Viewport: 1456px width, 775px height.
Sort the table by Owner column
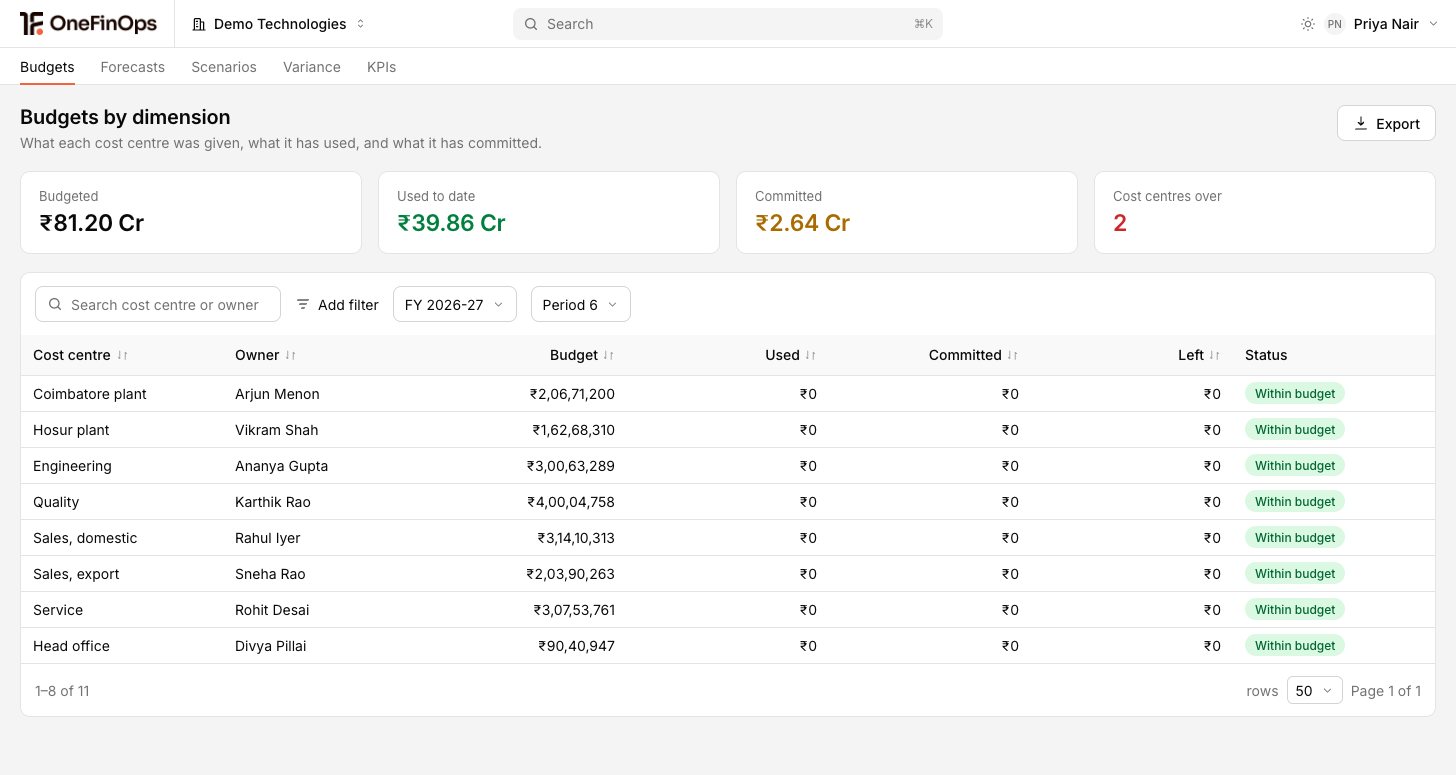tap(290, 355)
